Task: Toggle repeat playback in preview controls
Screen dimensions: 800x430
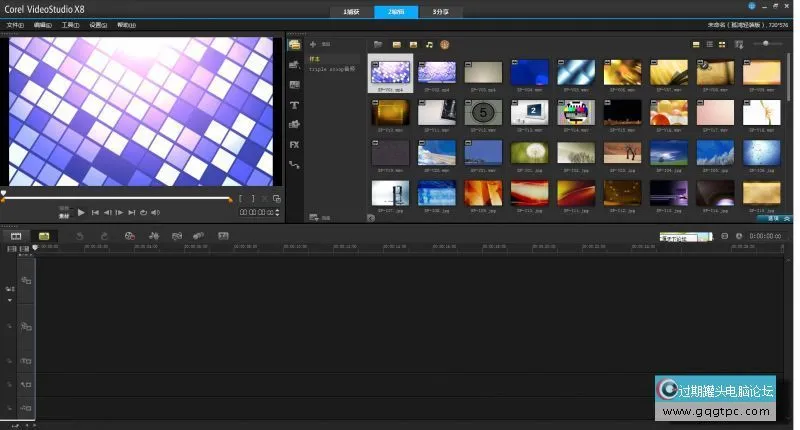Action: [144, 212]
